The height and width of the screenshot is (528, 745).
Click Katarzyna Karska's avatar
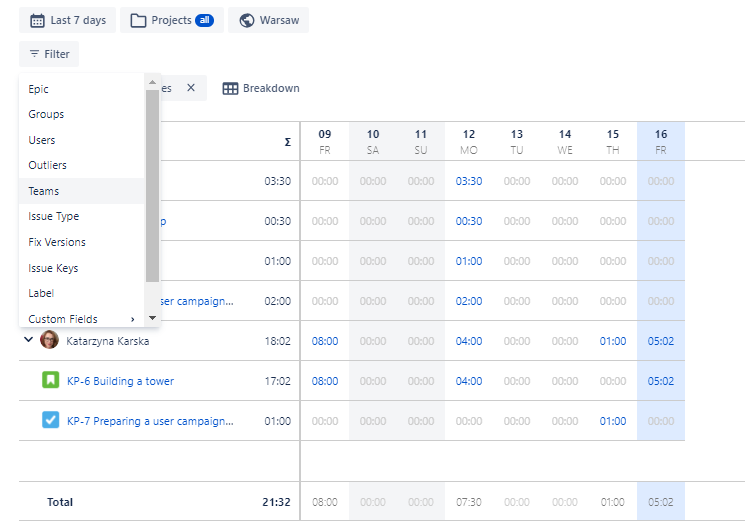pyautogui.click(x=49, y=341)
